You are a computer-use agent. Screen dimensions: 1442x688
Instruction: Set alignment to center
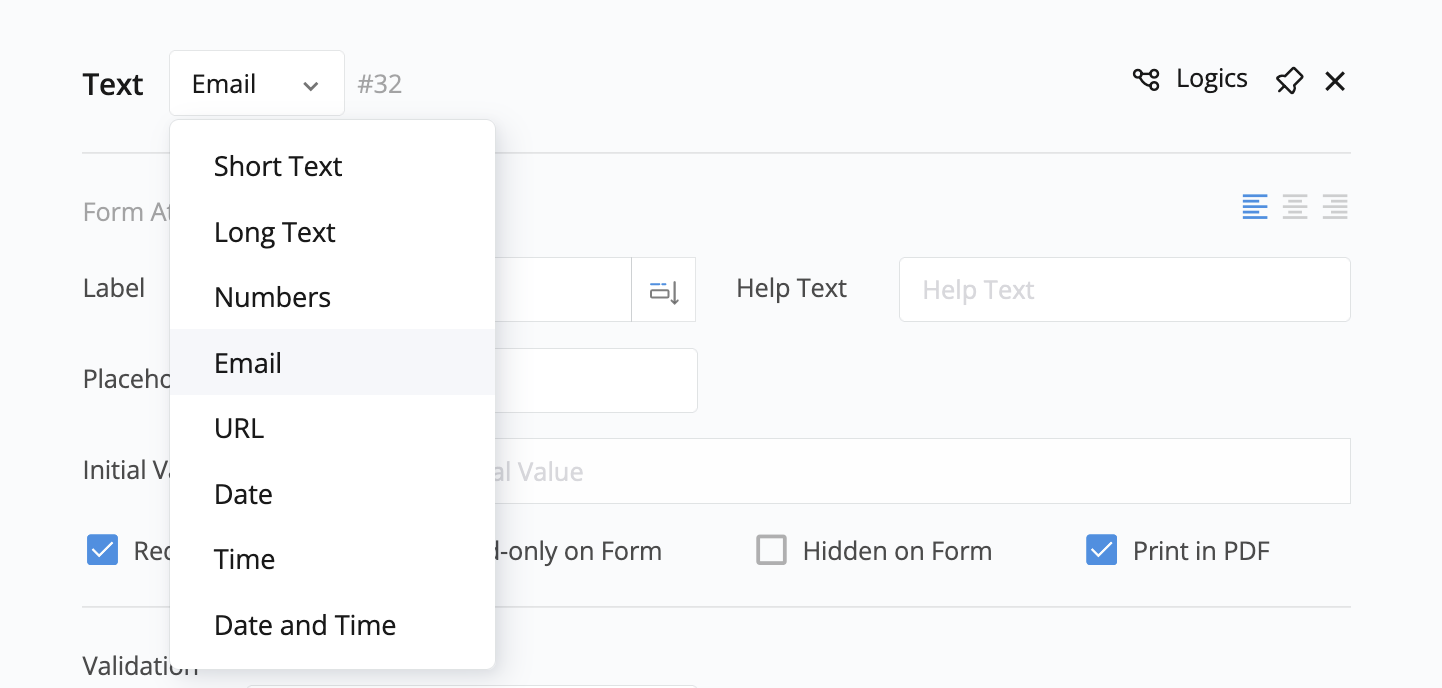click(1295, 207)
